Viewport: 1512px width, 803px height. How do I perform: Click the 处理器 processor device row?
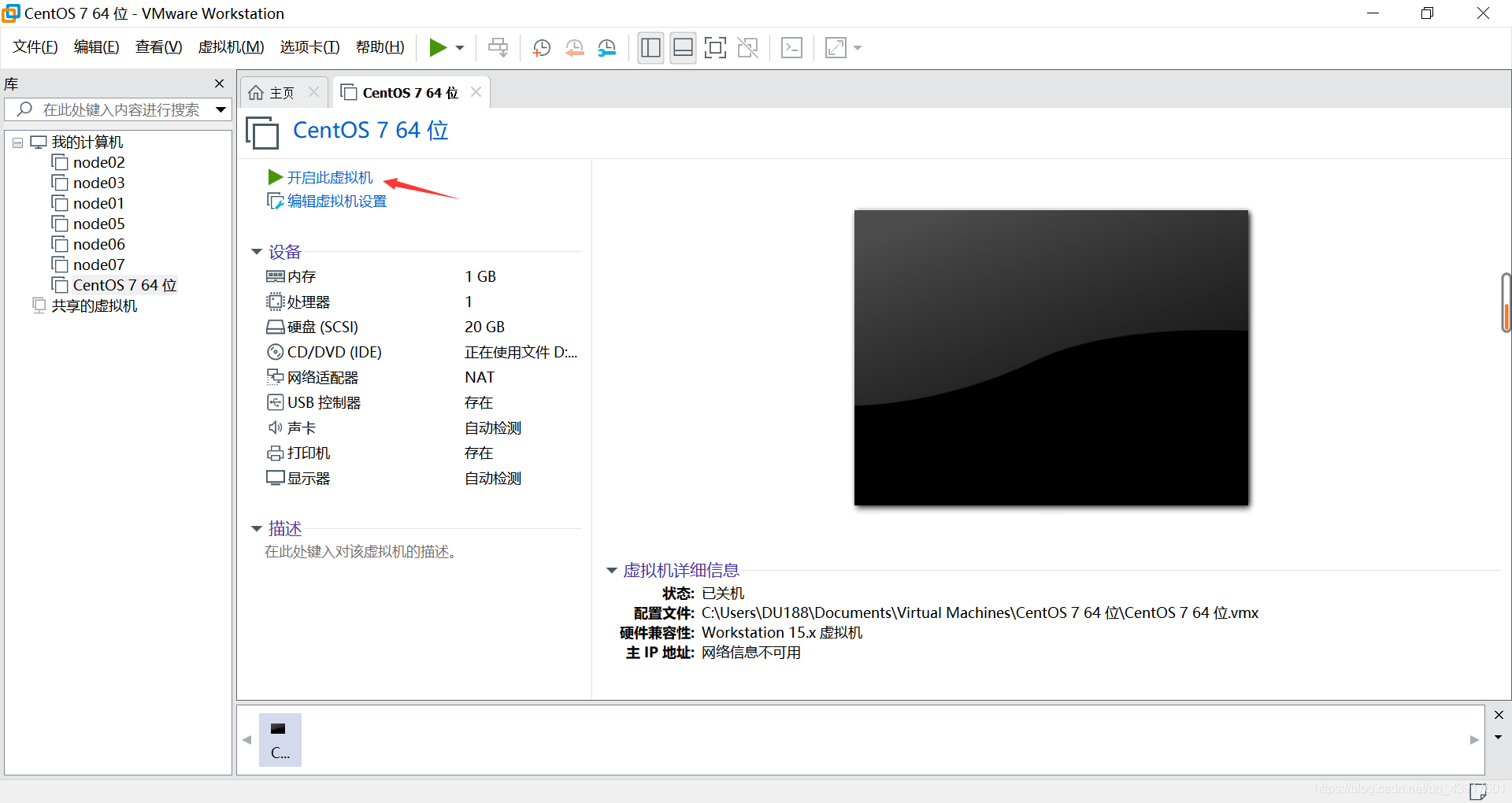422,302
